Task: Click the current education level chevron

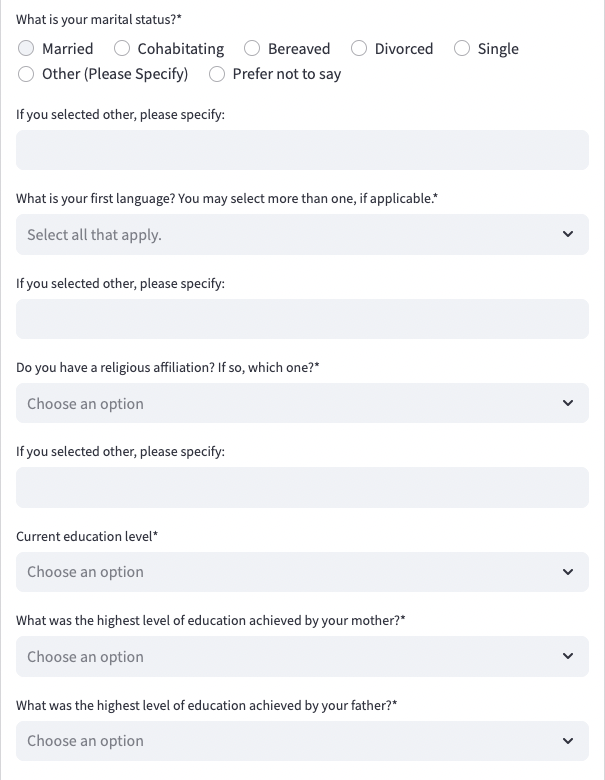Action: (568, 572)
